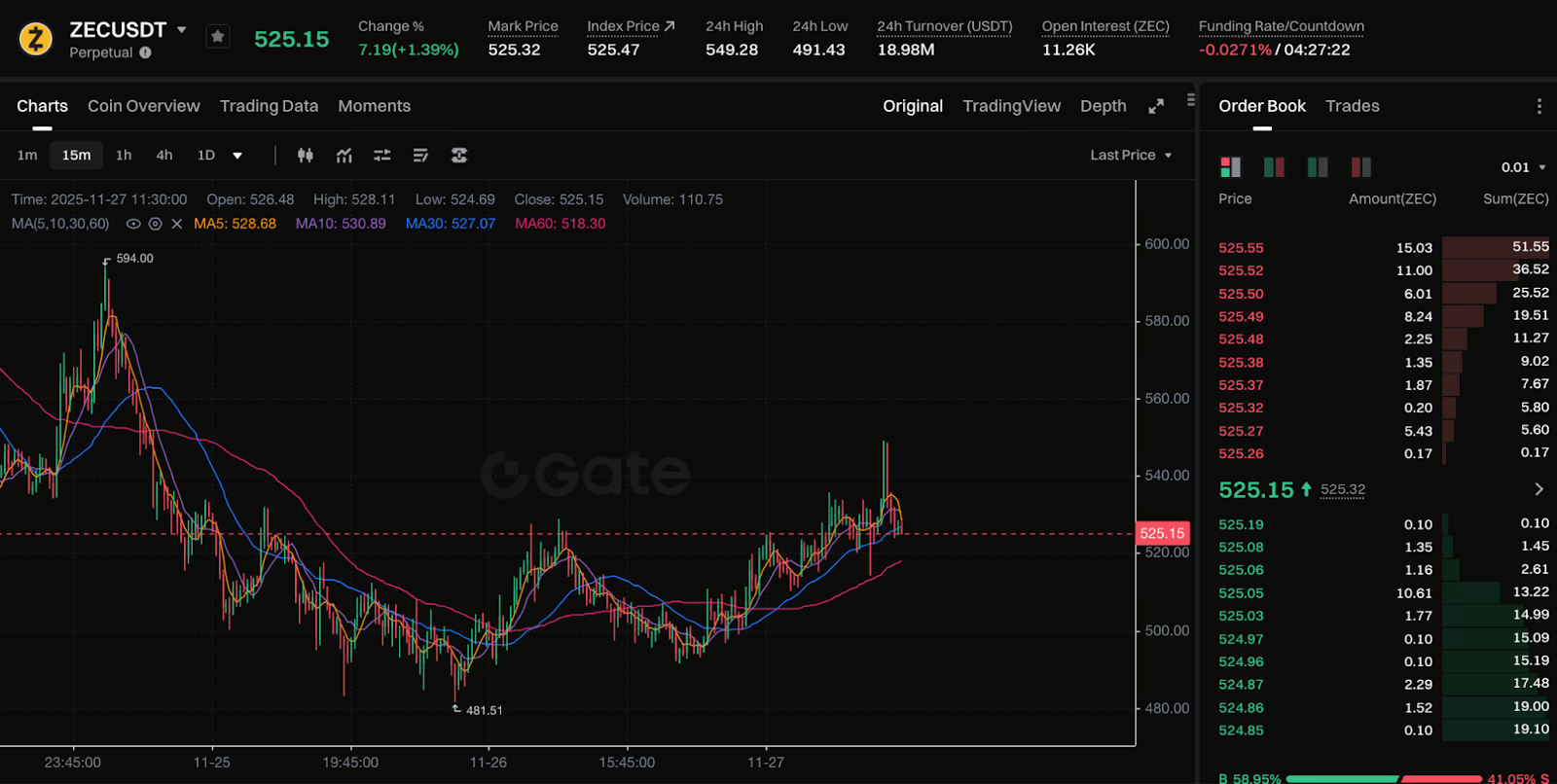The width and height of the screenshot is (1557, 784).
Task: Click the green 525.15 last price in header
Action: [x=291, y=39]
